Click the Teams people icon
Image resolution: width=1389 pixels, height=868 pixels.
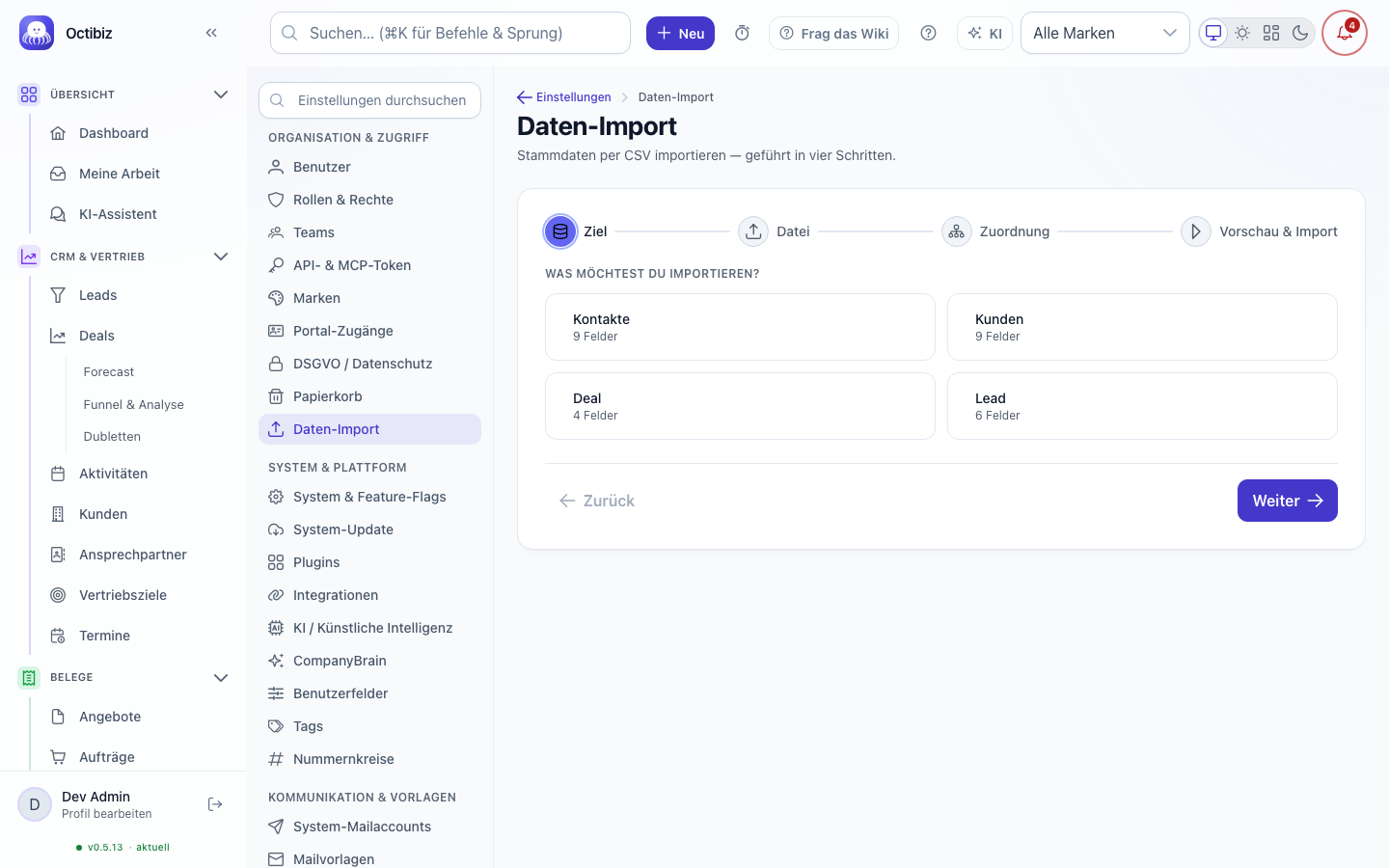click(x=276, y=232)
